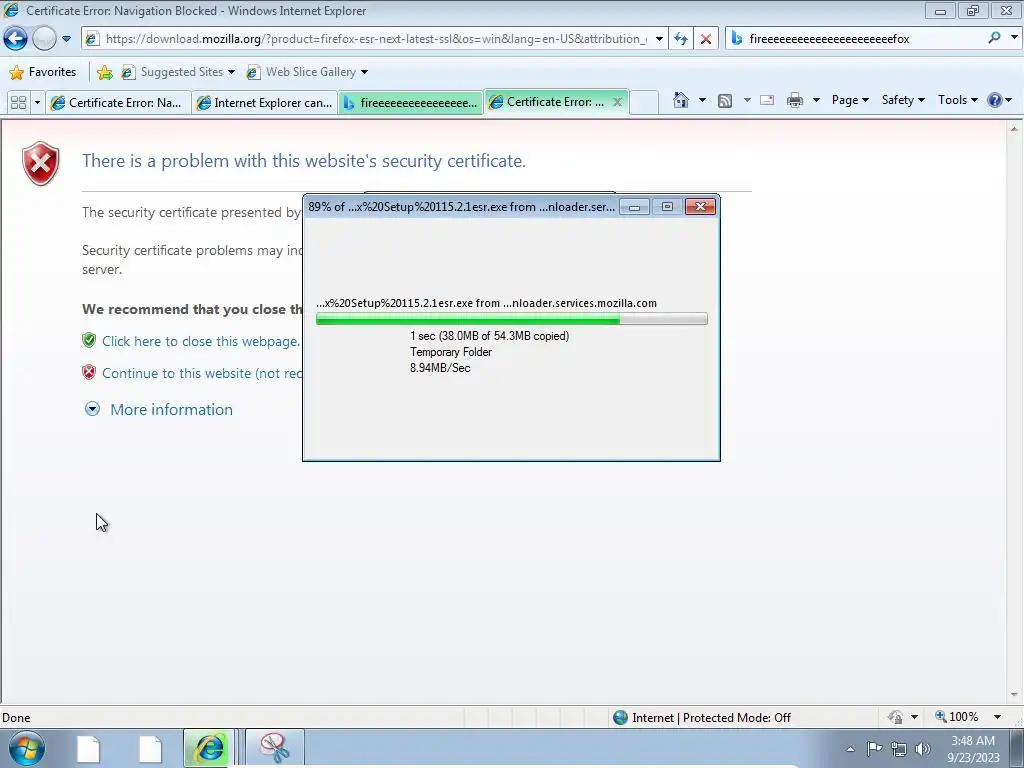Click the Refresh page icon
Image resolution: width=1024 pixels, height=768 pixels.
pos(680,39)
